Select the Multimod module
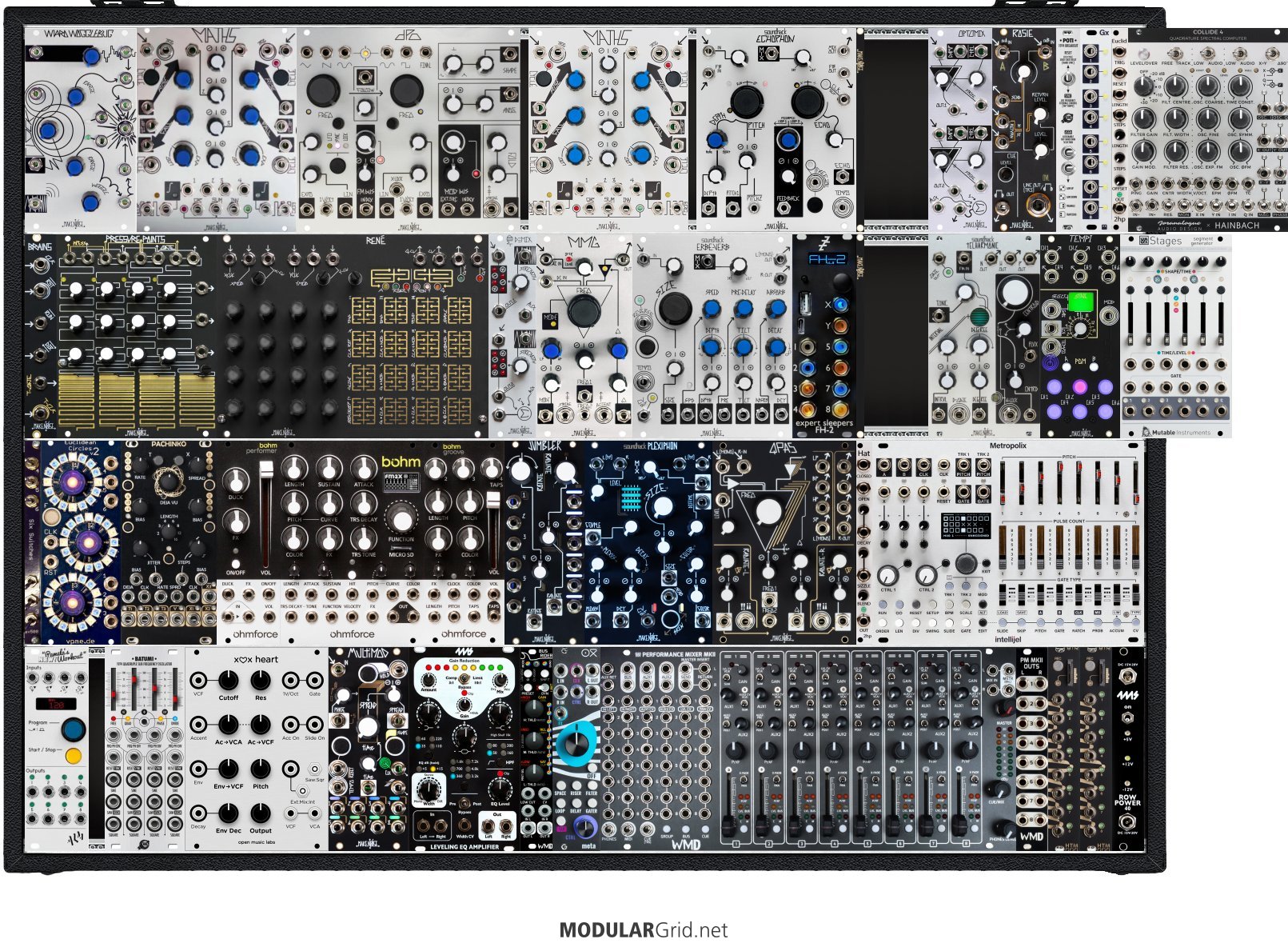 369,749
